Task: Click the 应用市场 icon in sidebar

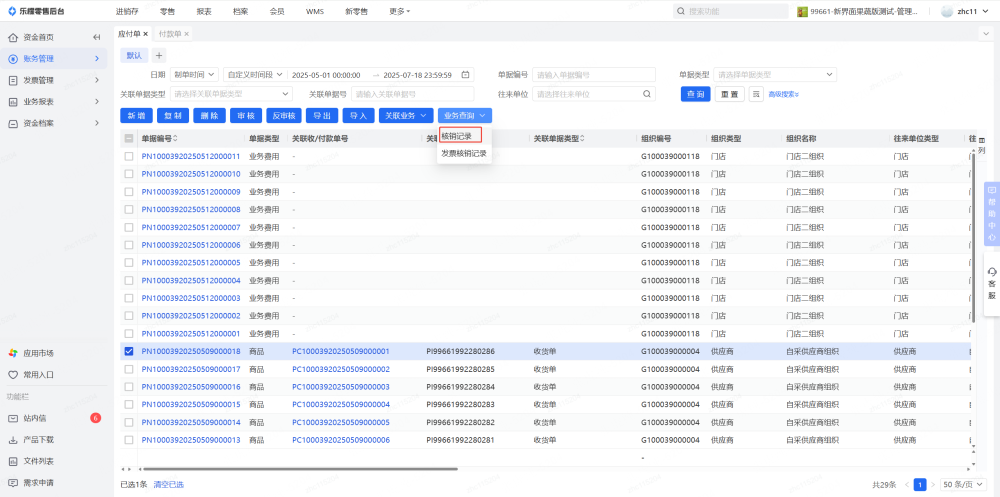Action: click(x=13, y=353)
